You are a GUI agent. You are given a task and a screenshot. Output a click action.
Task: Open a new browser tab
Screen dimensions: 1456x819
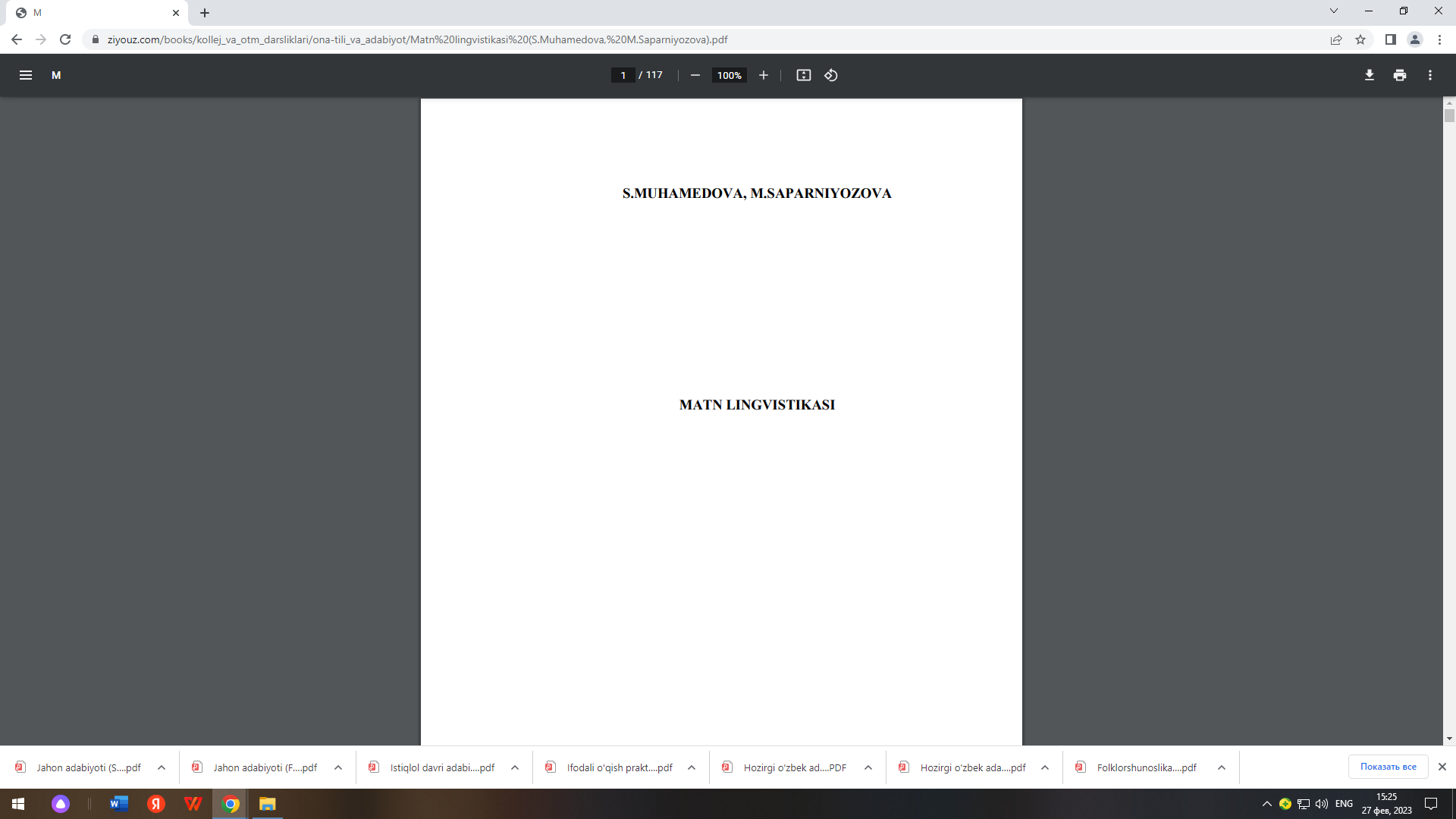pyautogui.click(x=205, y=13)
